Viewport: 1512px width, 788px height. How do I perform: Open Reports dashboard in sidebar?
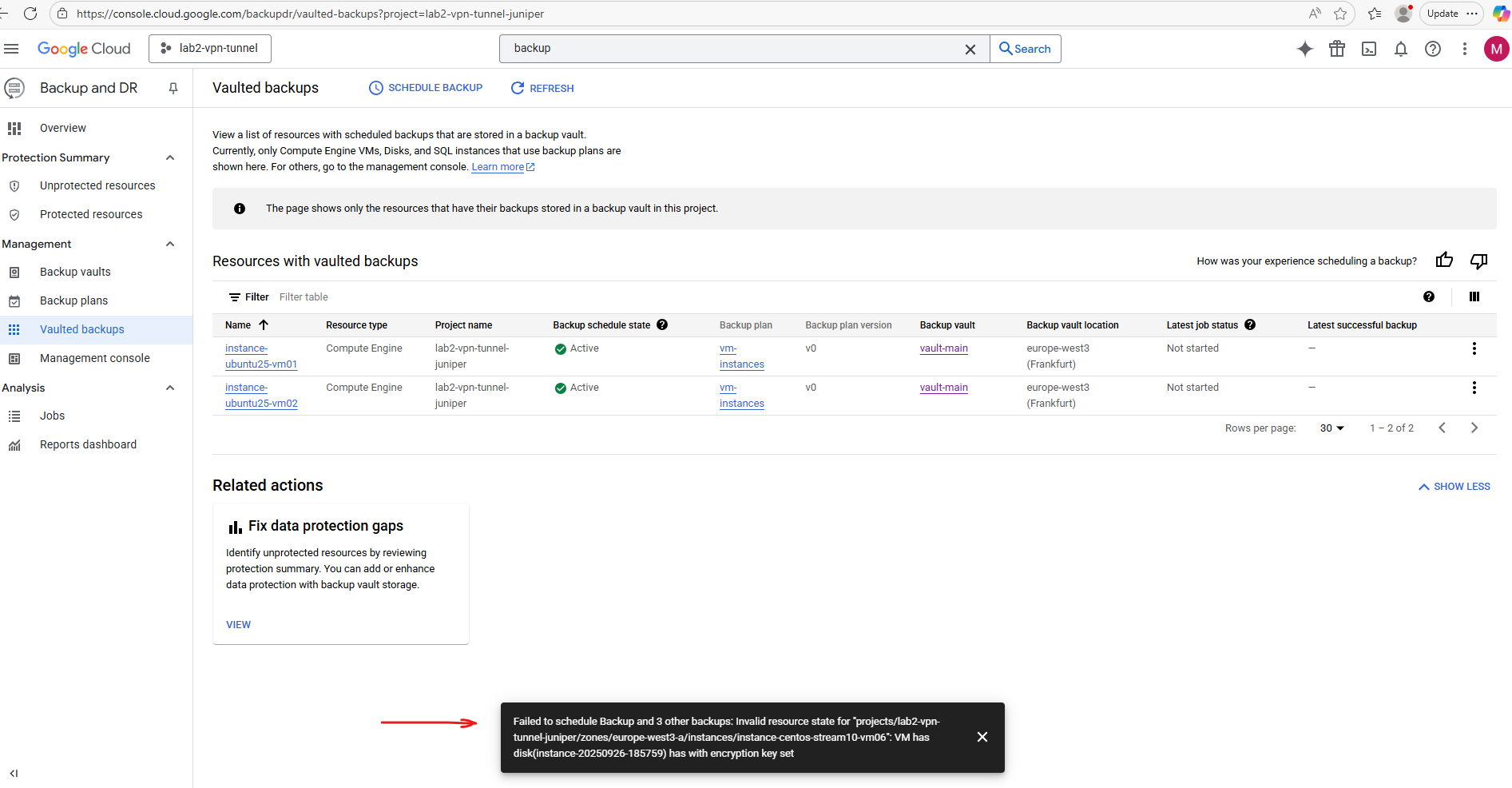pyautogui.click(x=88, y=444)
